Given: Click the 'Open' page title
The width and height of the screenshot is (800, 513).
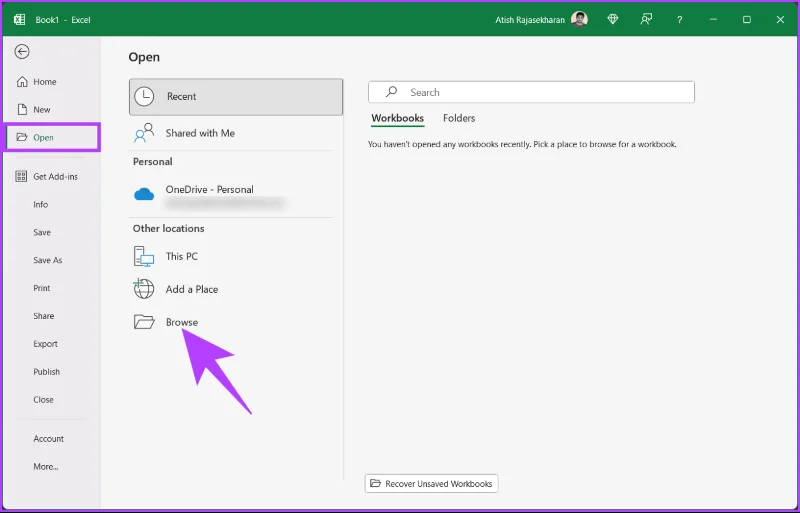Looking at the screenshot, I should point(144,57).
